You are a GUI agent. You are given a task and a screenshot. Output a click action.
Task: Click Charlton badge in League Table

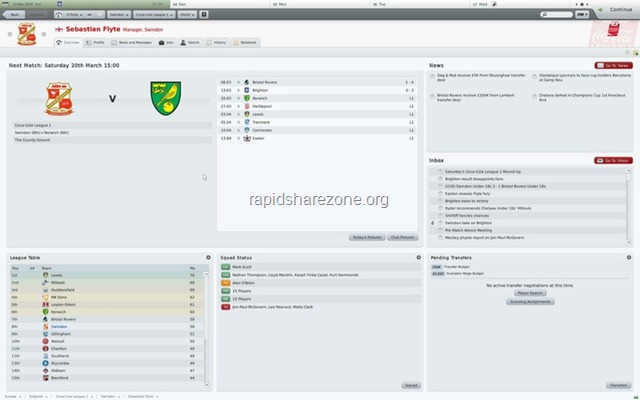point(46,349)
